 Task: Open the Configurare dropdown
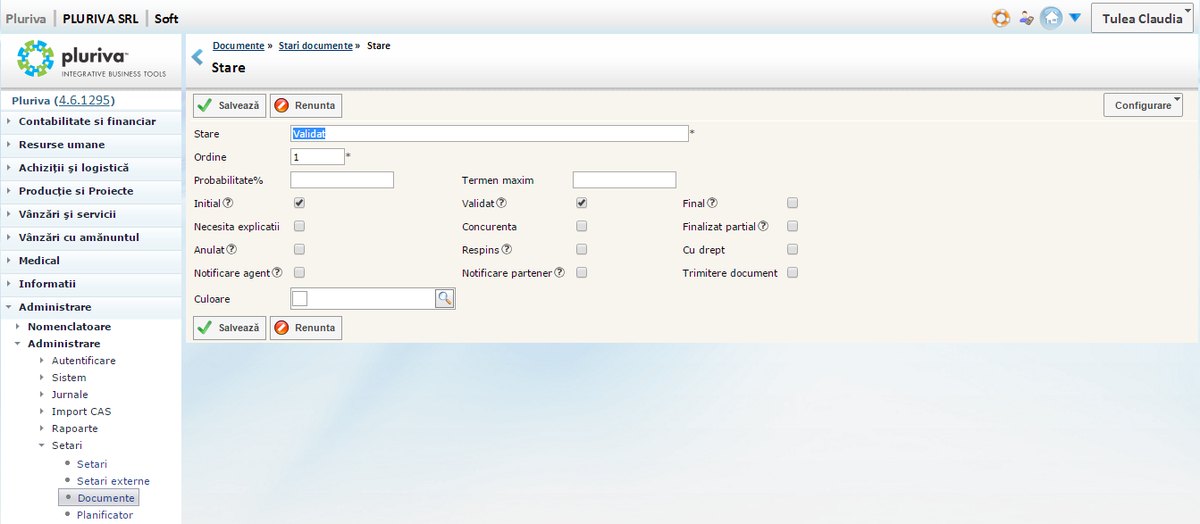[1142, 105]
